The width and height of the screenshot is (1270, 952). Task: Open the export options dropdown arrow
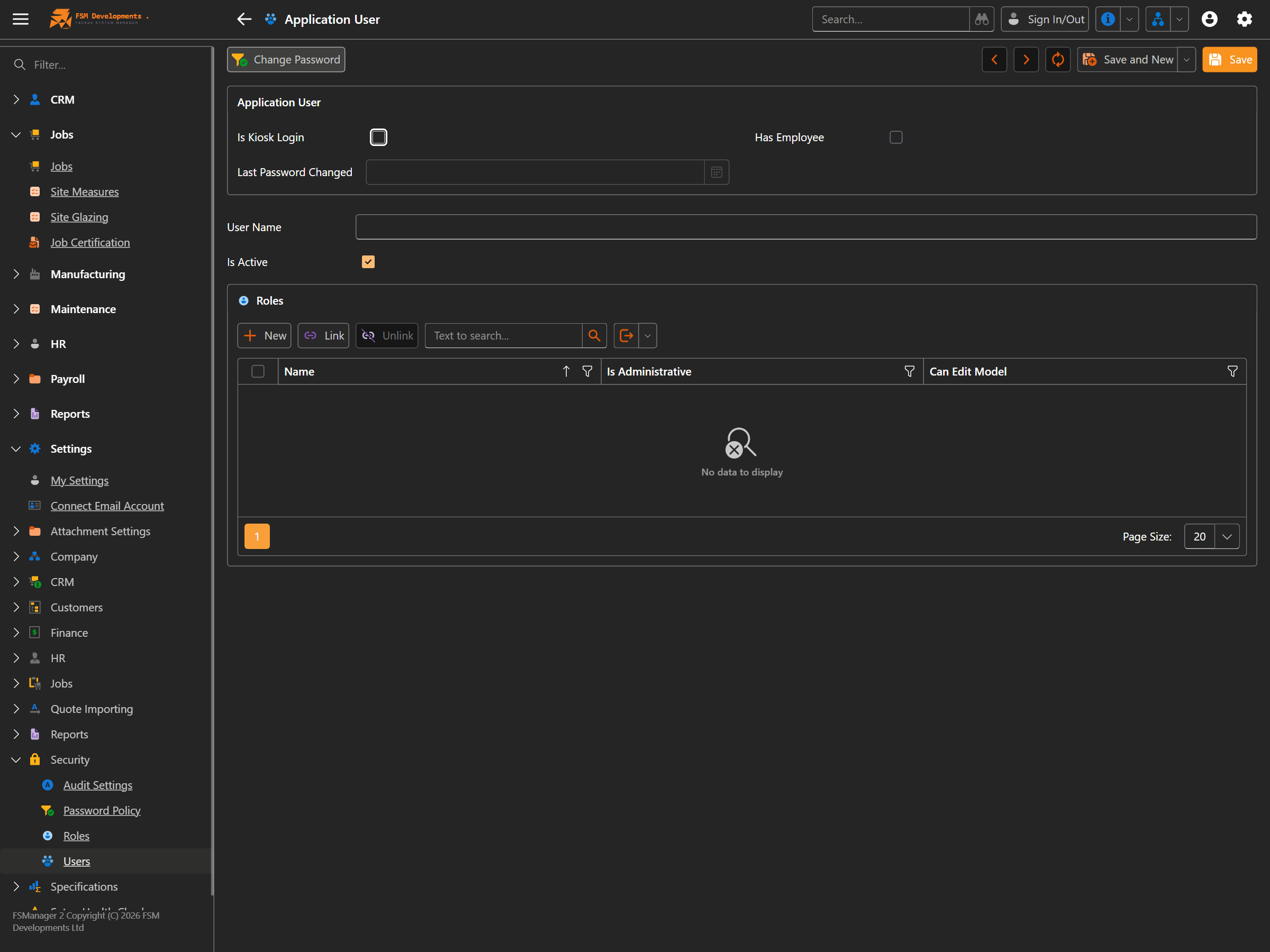pyautogui.click(x=647, y=336)
